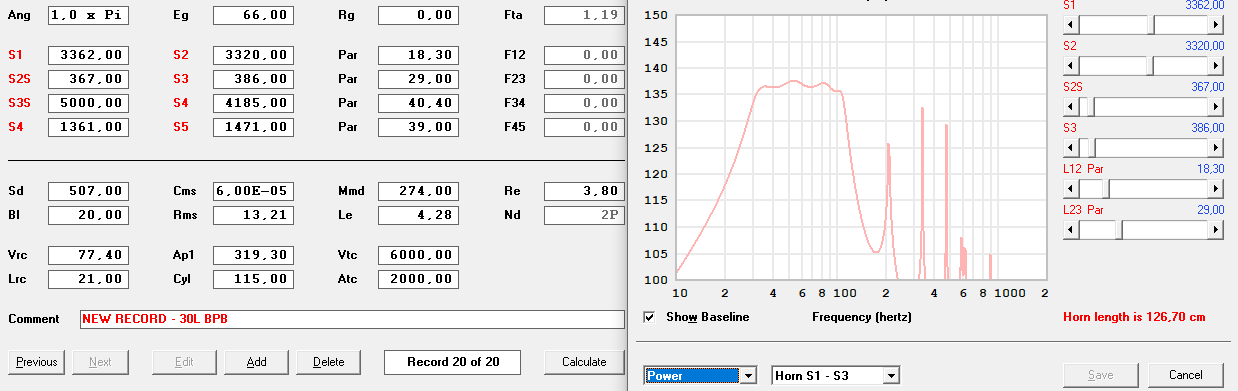Click the Re input field 3,80

584,191
